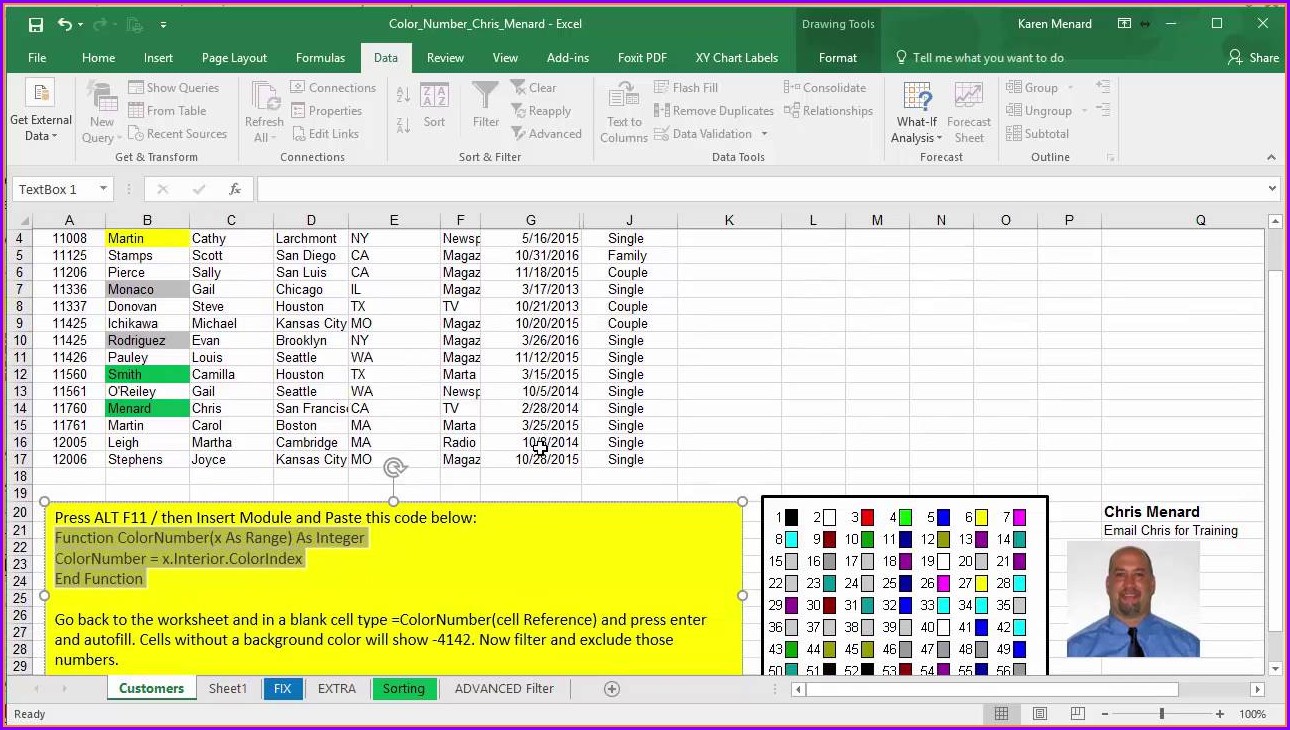1290x730 pixels.
Task: Adjust the zoom slider handle
Action: (1162, 714)
